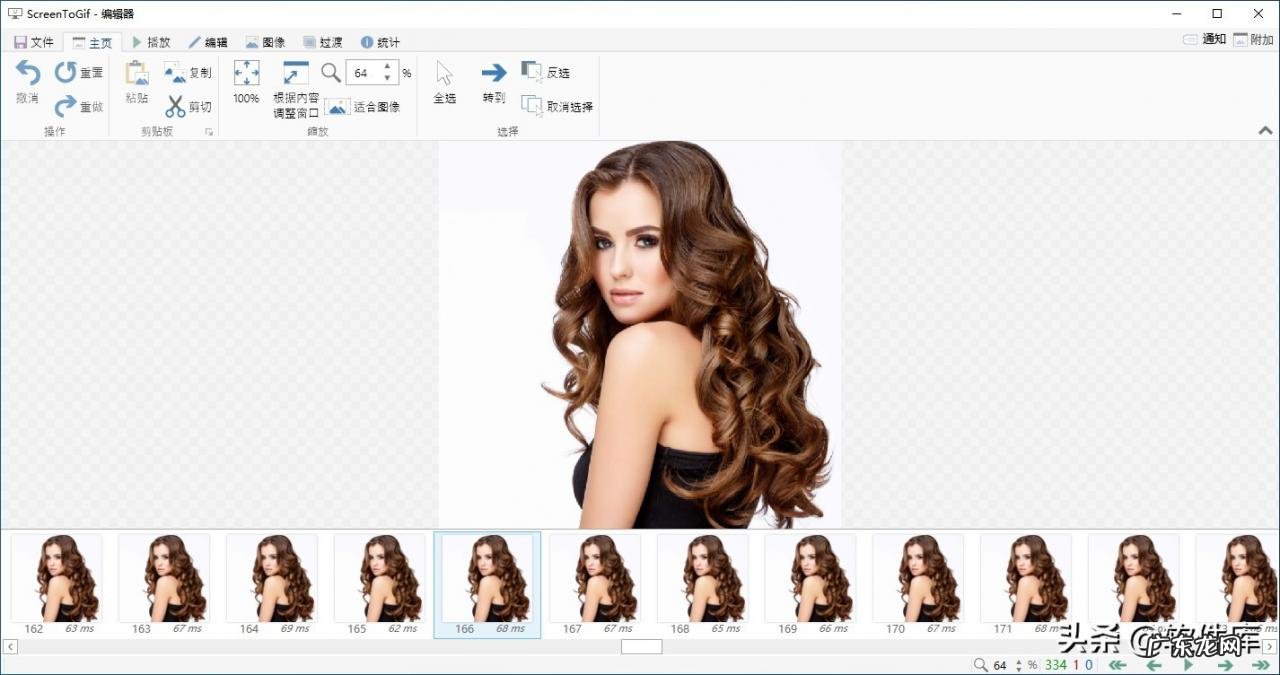Click Invert selection (反选) button
The width and height of the screenshot is (1280, 675).
[546, 72]
